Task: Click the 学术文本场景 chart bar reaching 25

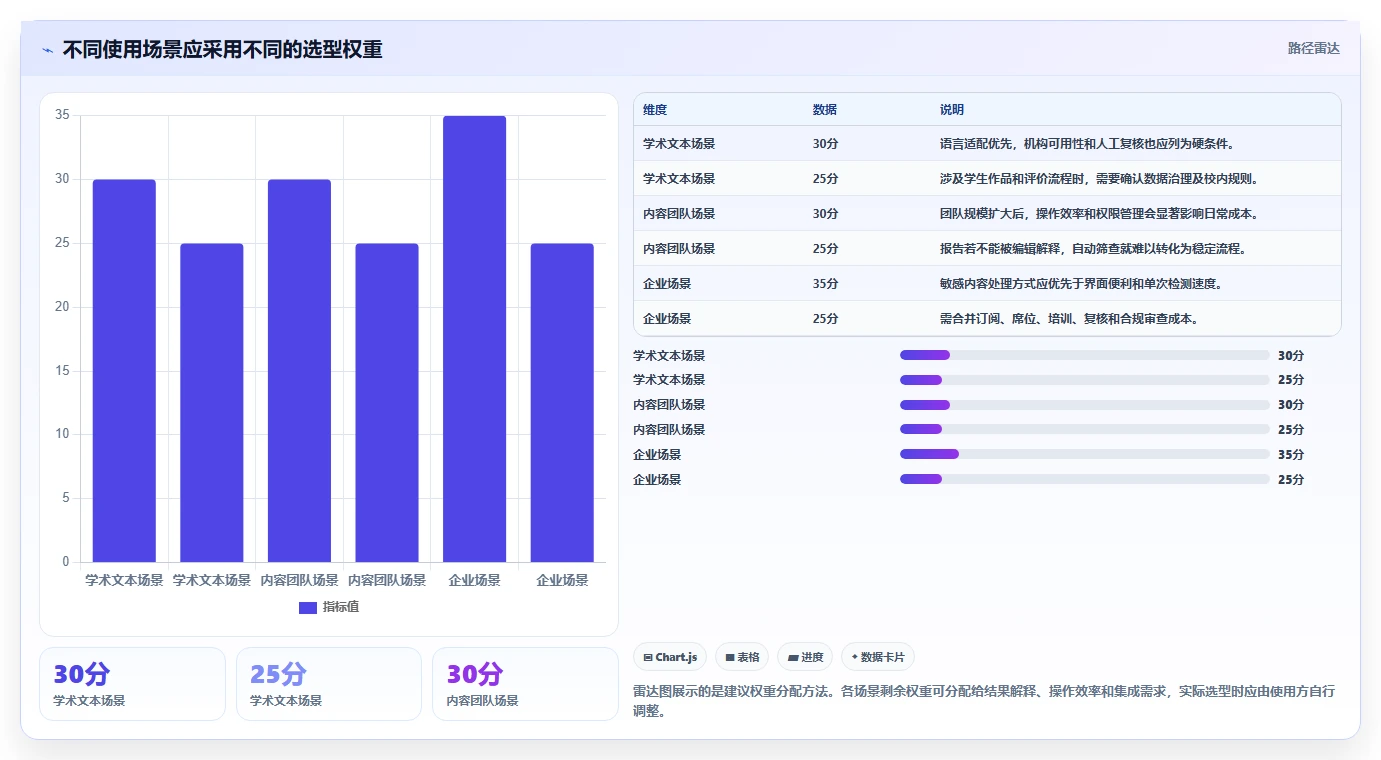Action: point(212,402)
